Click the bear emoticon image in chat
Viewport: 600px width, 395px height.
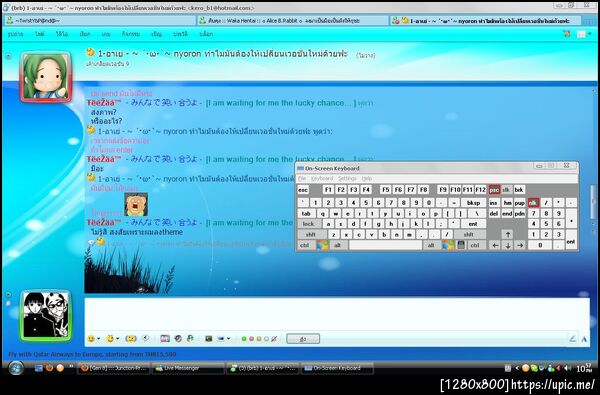136,204
